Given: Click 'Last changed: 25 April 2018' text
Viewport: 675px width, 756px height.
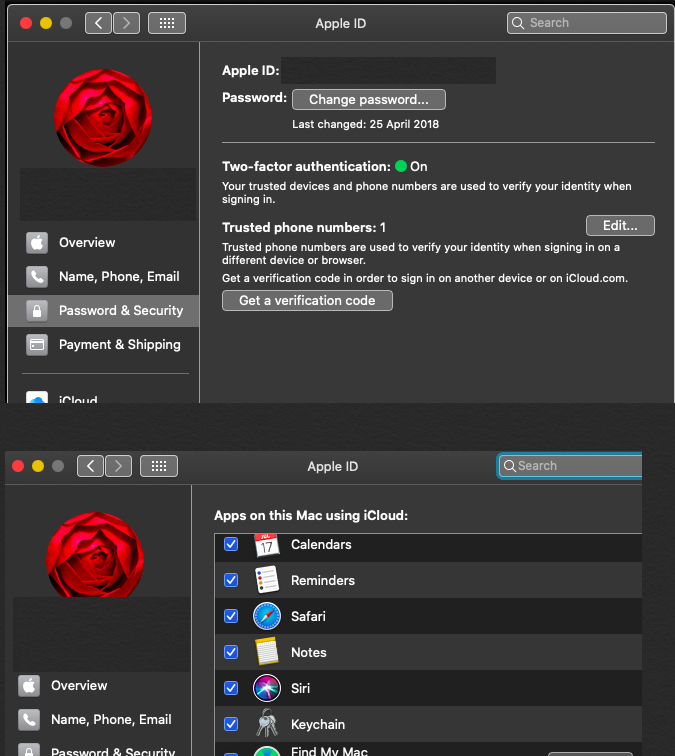Looking at the screenshot, I should click(365, 124).
